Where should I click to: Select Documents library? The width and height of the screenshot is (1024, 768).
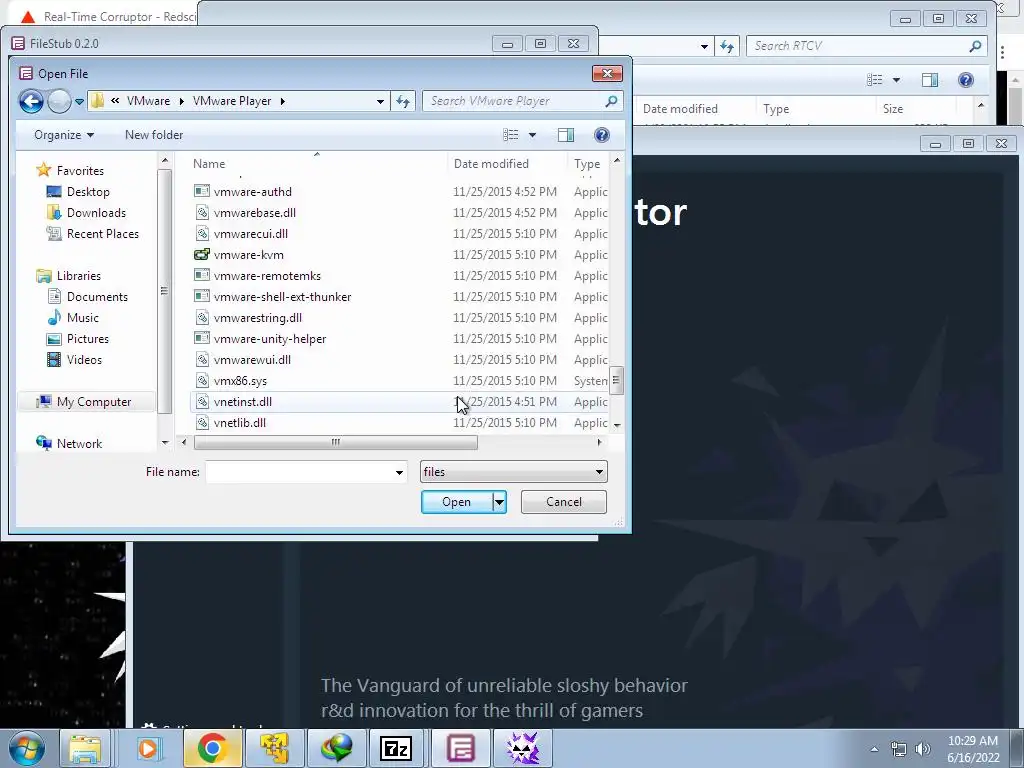(x=97, y=296)
